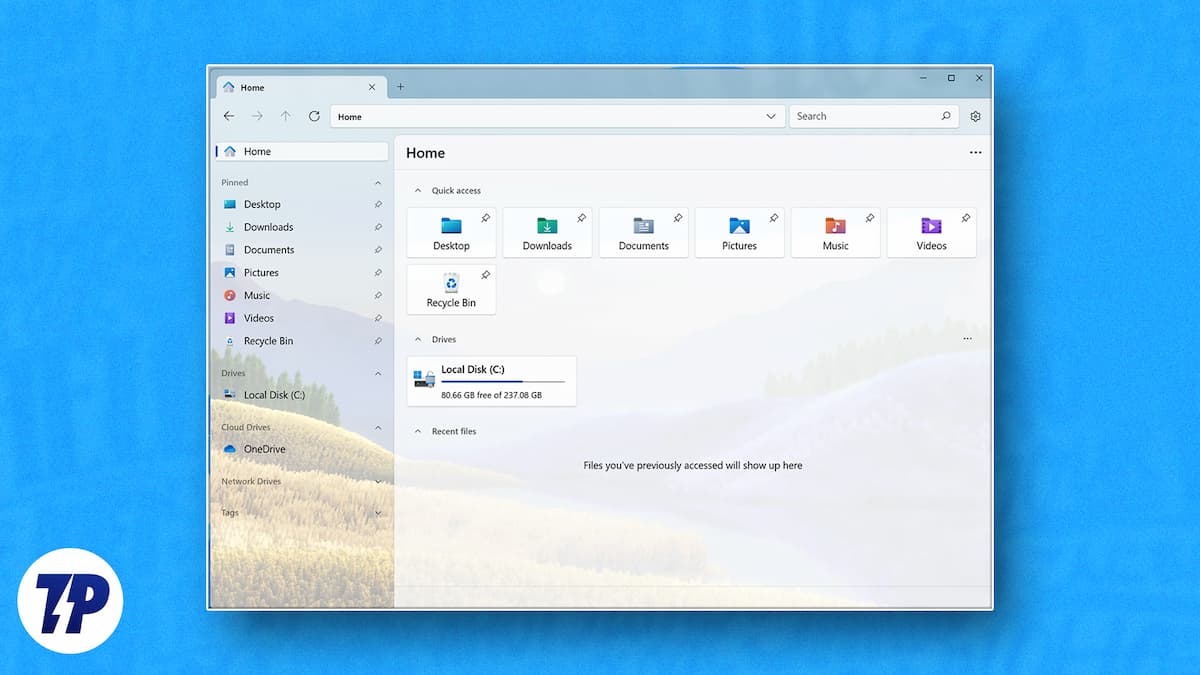Screen dimensions: 1200x675
Task: Click the search magnifier icon
Action: [946, 116]
